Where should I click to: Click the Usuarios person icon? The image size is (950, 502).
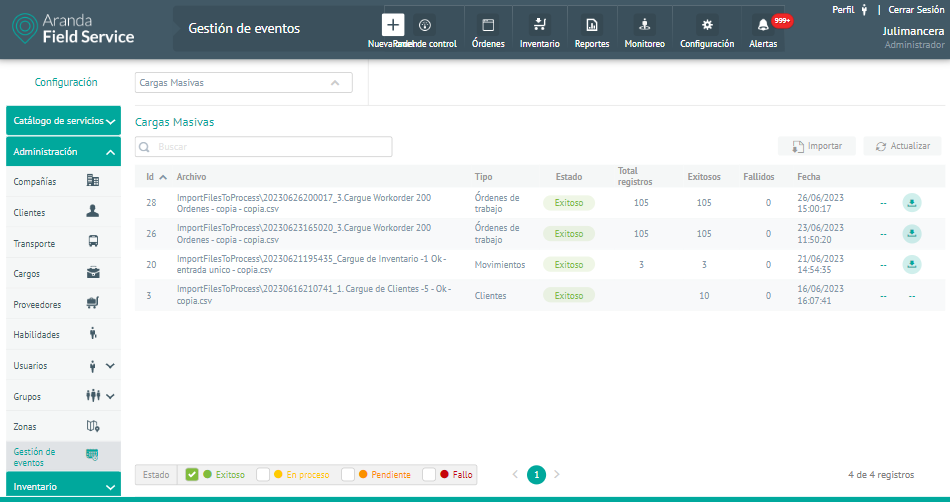pos(93,366)
